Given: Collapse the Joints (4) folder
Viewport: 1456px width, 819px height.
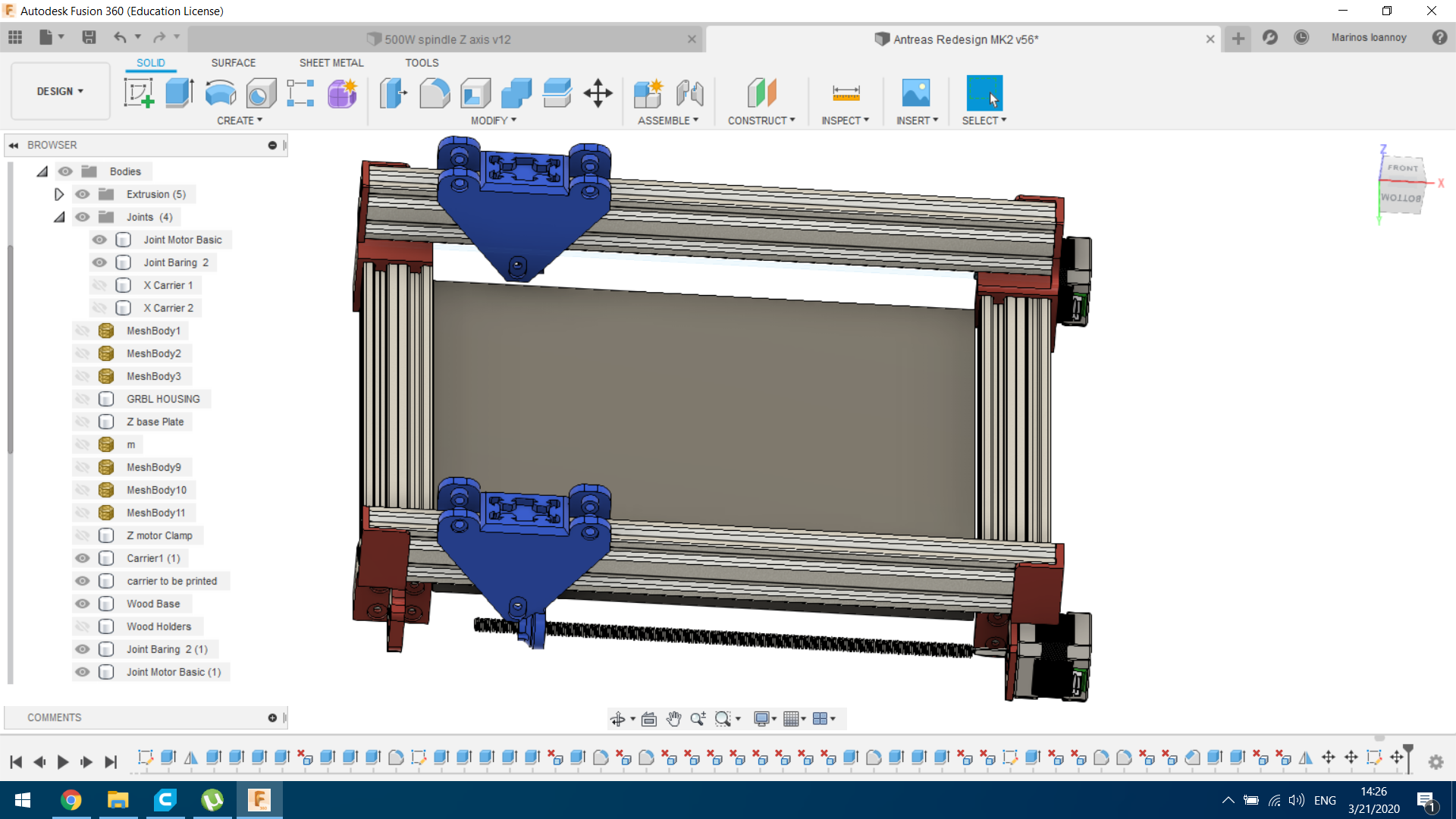Looking at the screenshot, I should (59, 217).
